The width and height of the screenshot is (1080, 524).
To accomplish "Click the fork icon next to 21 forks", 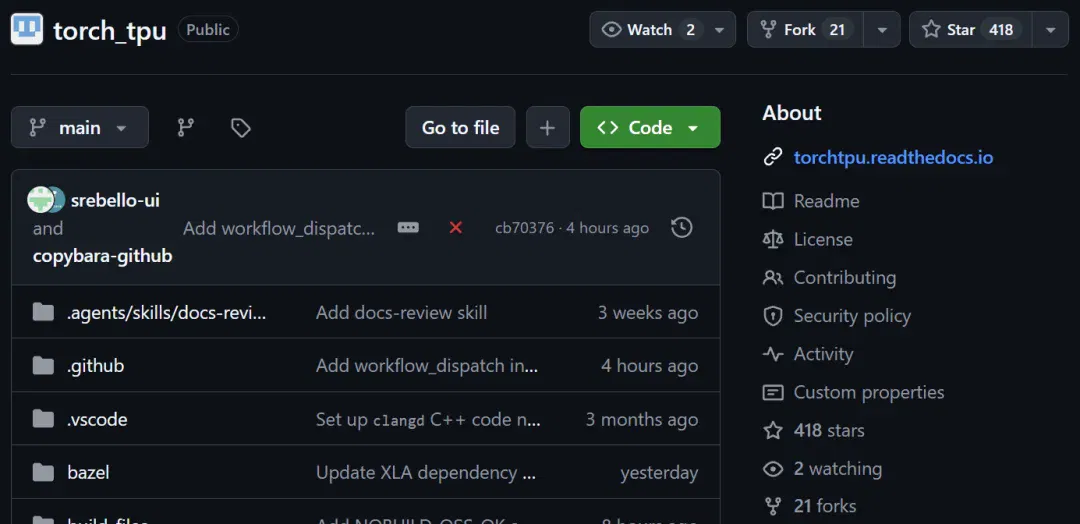I will tap(773, 506).
